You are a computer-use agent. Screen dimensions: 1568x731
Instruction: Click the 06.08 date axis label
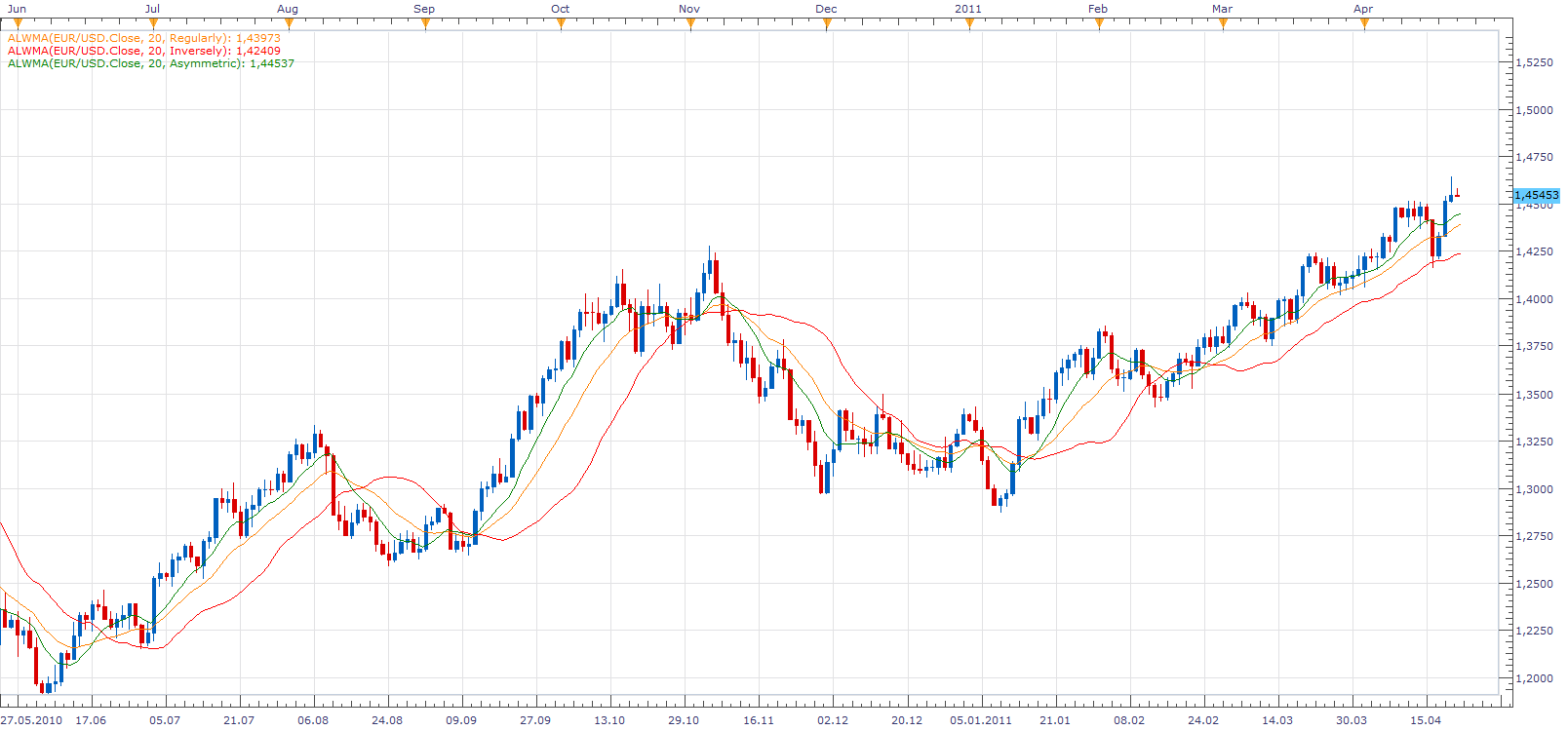click(x=313, y=720)
